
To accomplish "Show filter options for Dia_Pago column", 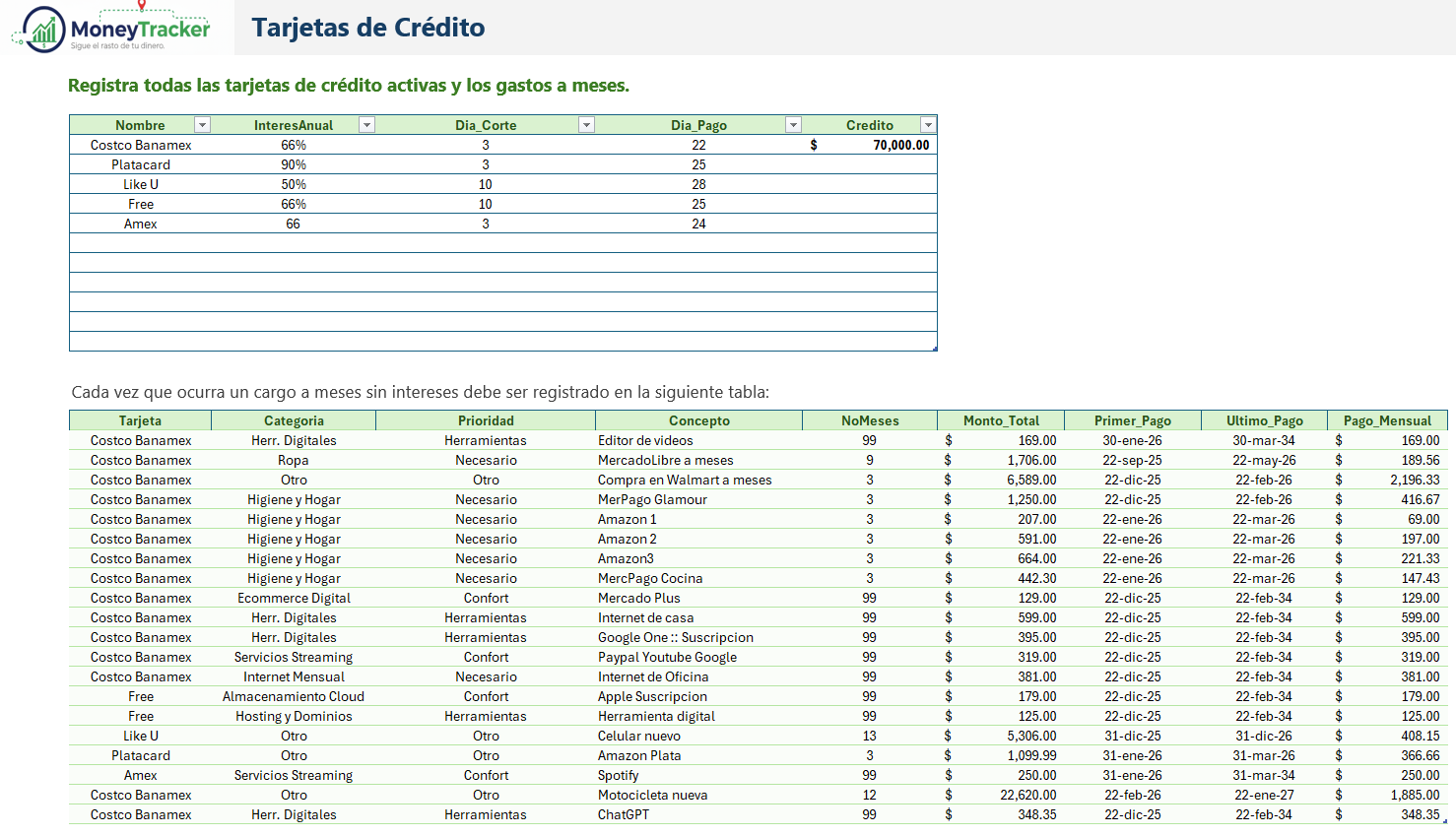I will click(x=793, y=125).
